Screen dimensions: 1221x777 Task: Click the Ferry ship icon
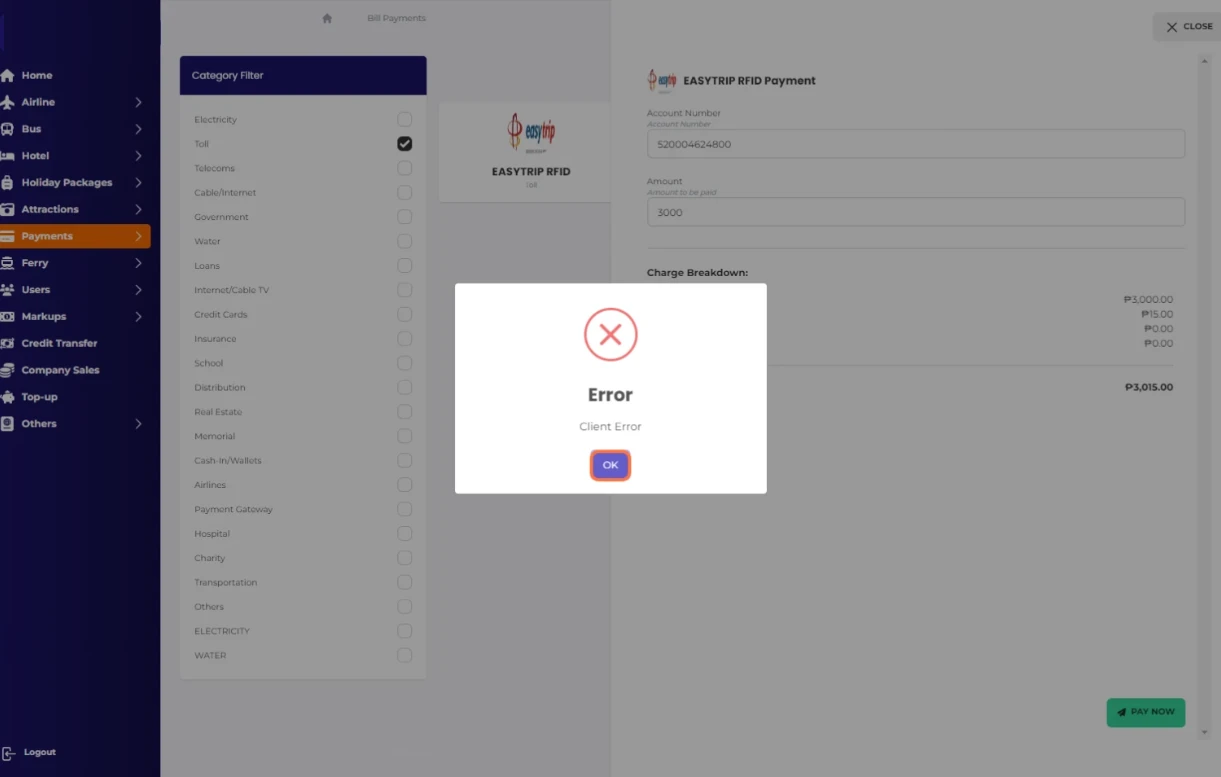(x=8, y=263)
